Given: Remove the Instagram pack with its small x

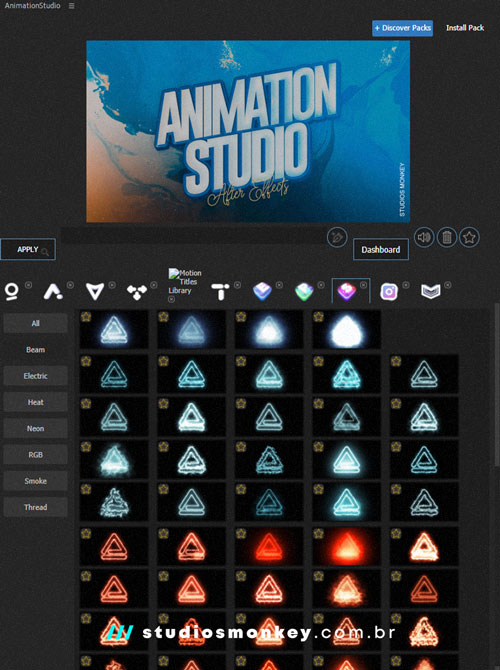Looking at the screenshot, I should 406,285.
